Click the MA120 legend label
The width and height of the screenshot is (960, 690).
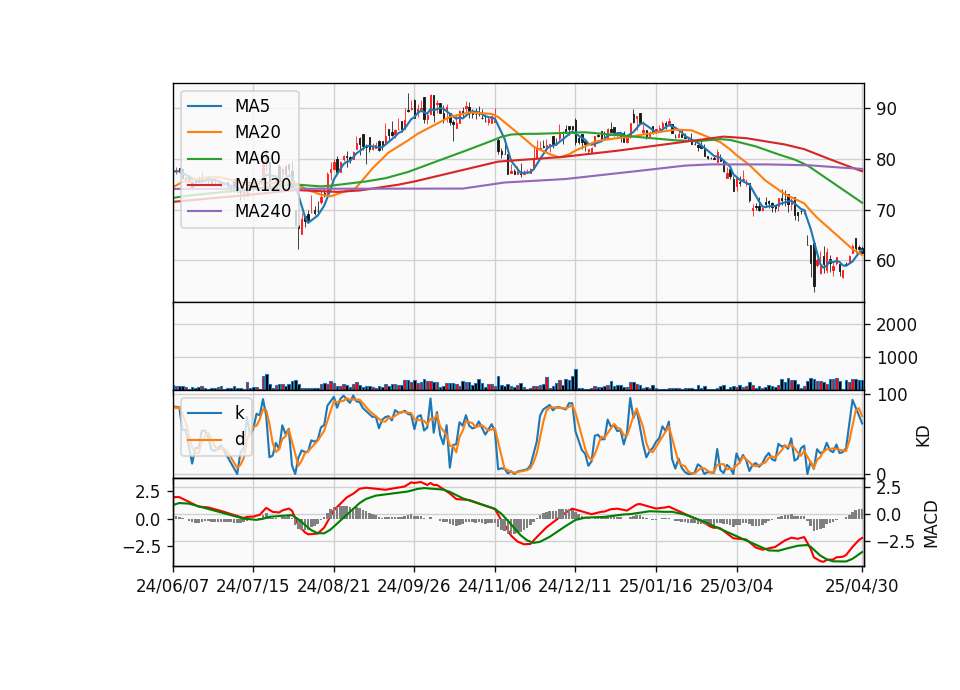(263, 184)
